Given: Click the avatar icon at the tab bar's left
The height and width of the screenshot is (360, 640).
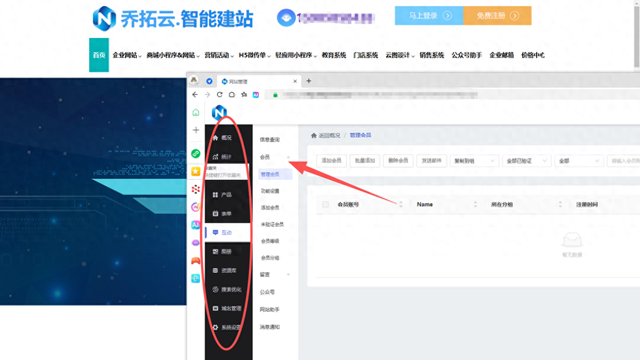Looking at the screenshot, I should (x=194, y=80).
